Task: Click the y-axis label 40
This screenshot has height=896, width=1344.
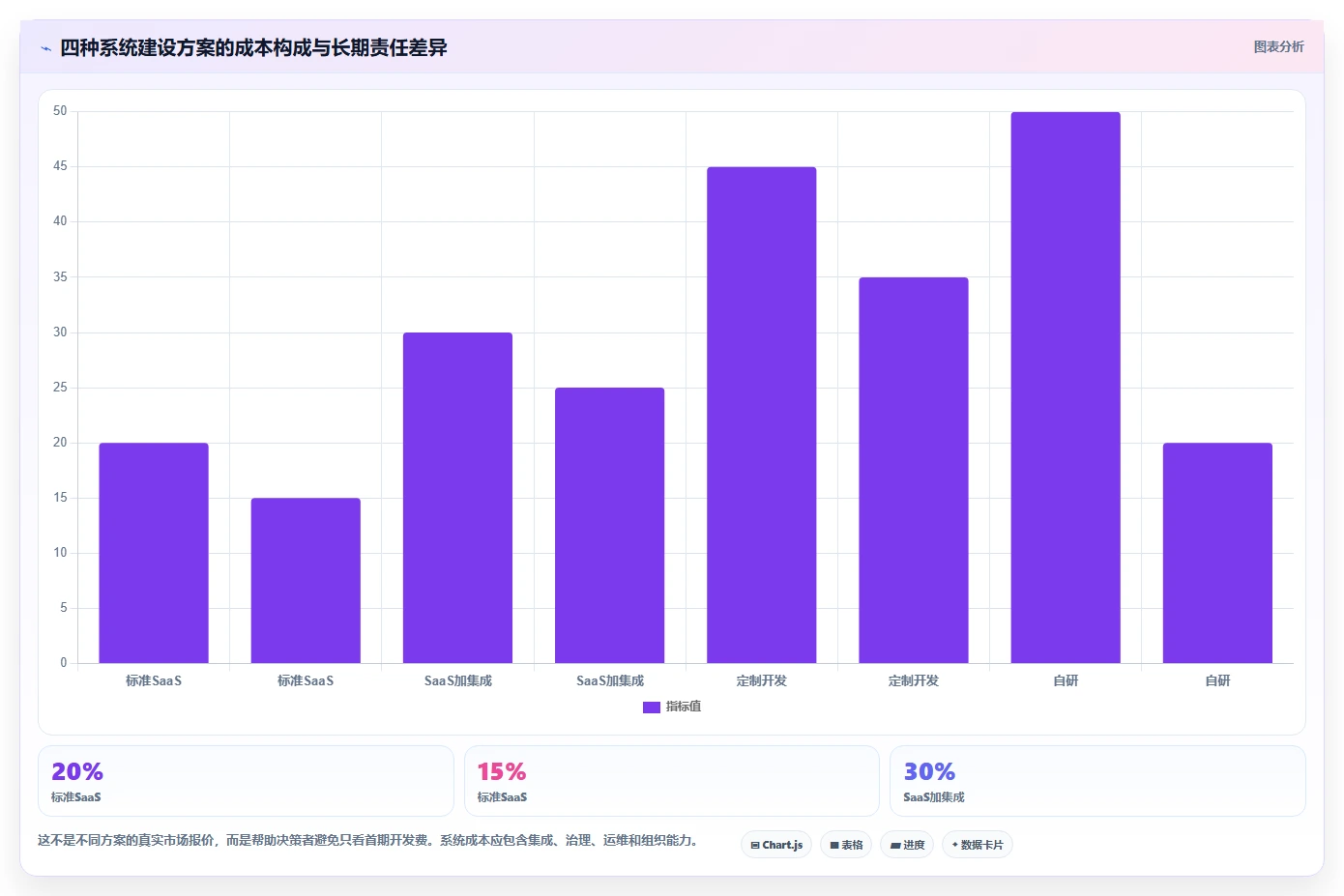Action: [x=60, y=221]
